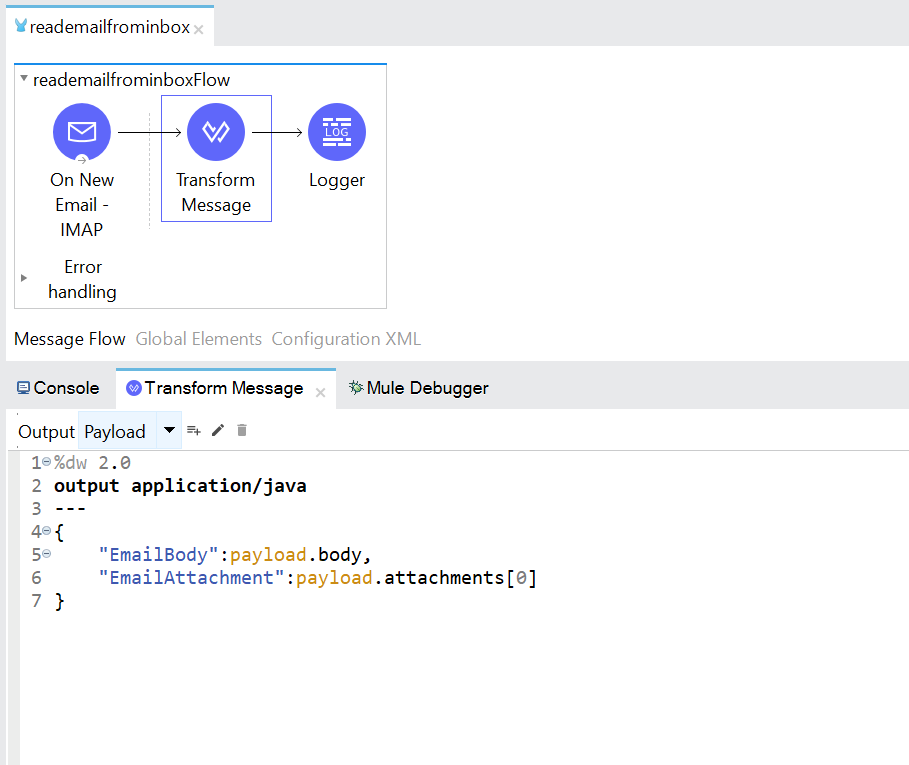909x765 pixels.
Task: Click the add new target icon
Action: click(x=194, y=431)
